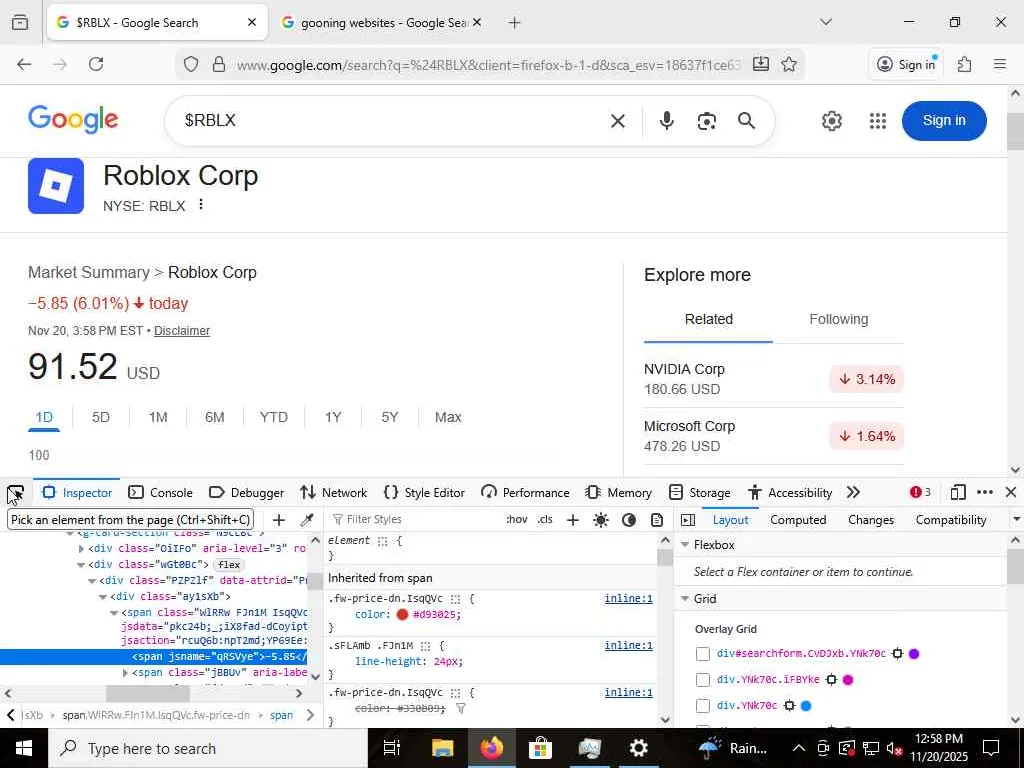Open Firefox extensions puzzle icon
This screenshot has width=1024, height=768.
(x=965, y=64)
